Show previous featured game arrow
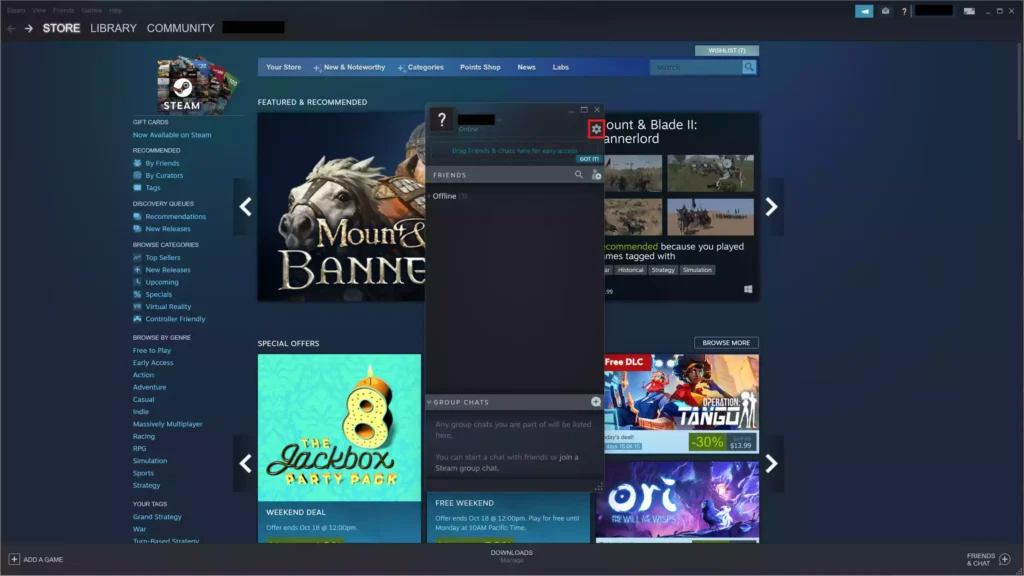The image size is (1024, 576). pos(246,207)
